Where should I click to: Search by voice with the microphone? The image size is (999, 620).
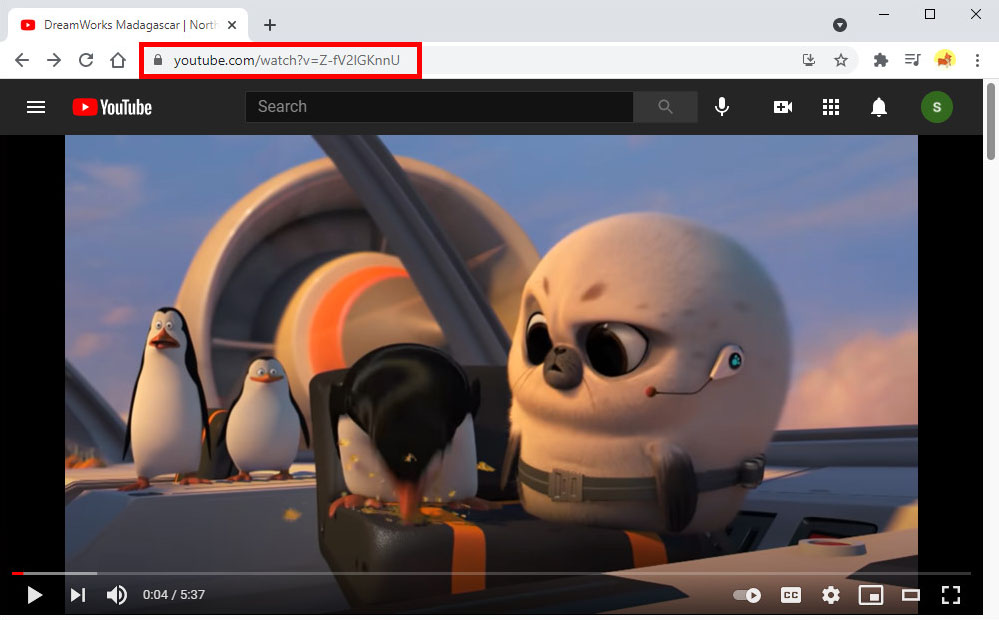coord(722,106)
